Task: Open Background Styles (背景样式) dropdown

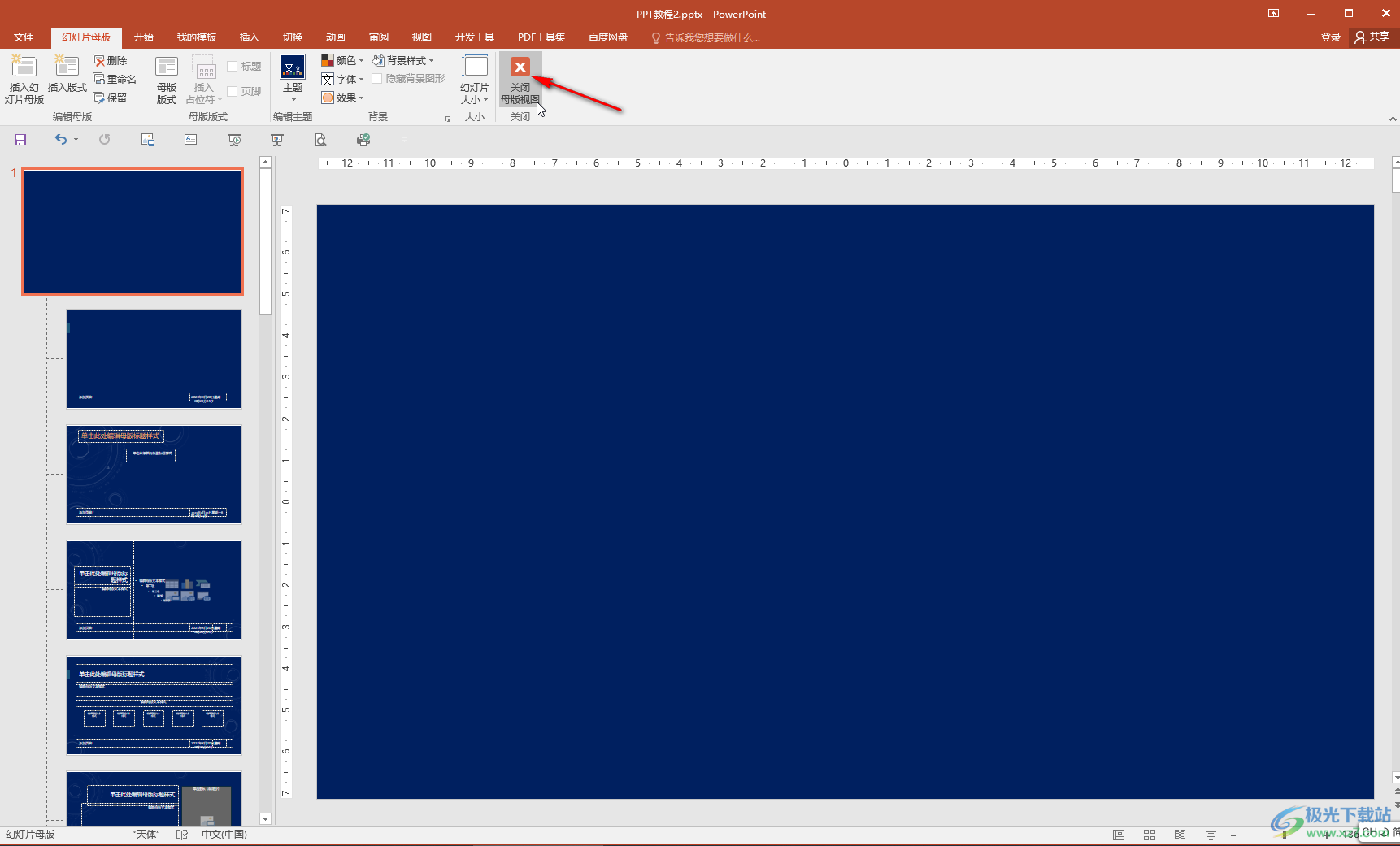Action: click(403, 60)
